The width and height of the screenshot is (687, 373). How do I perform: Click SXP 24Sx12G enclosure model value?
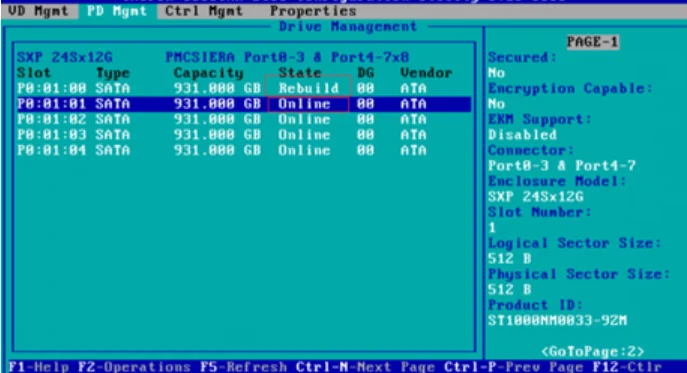tap(535, 197)
